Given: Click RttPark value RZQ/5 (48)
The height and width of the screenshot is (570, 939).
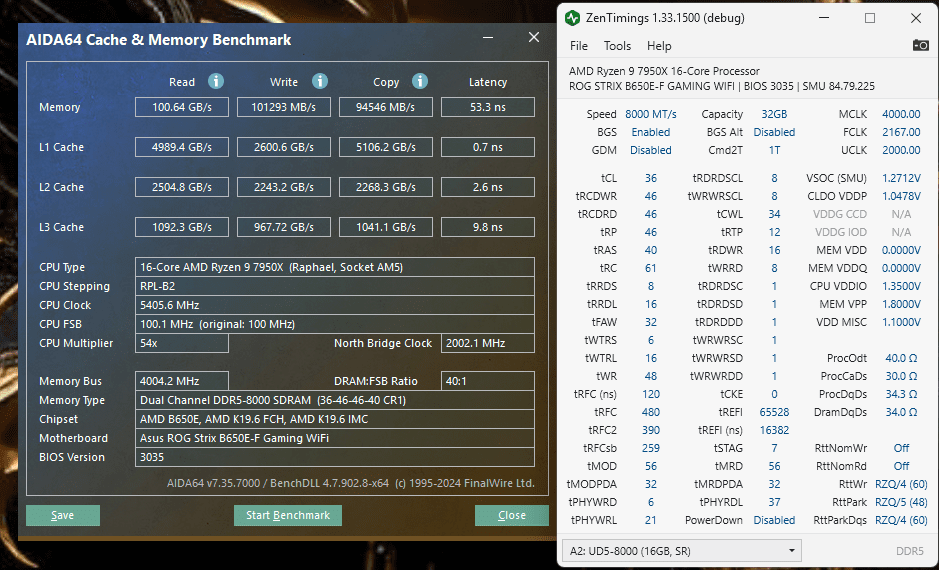Looking at the screenshot, I should (901, 502).
